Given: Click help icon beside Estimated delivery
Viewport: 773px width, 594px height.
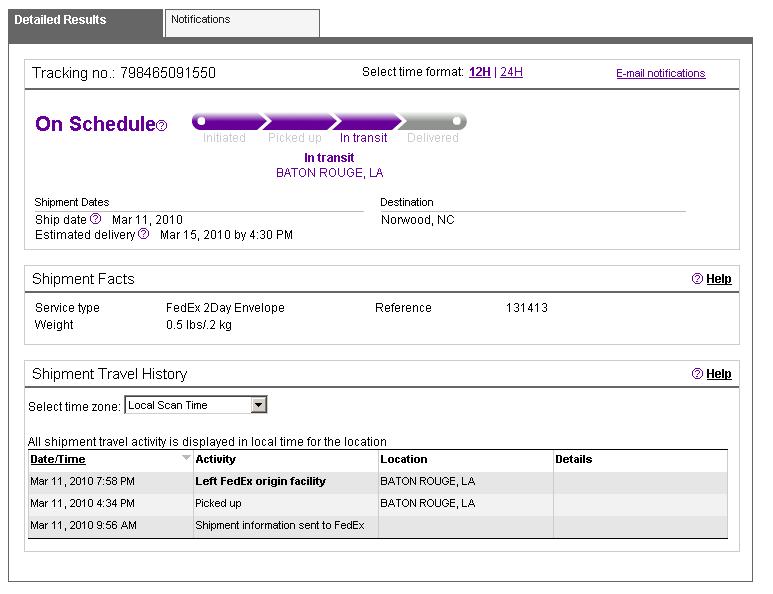Looking at the screenshot, I should coord(143,234).
